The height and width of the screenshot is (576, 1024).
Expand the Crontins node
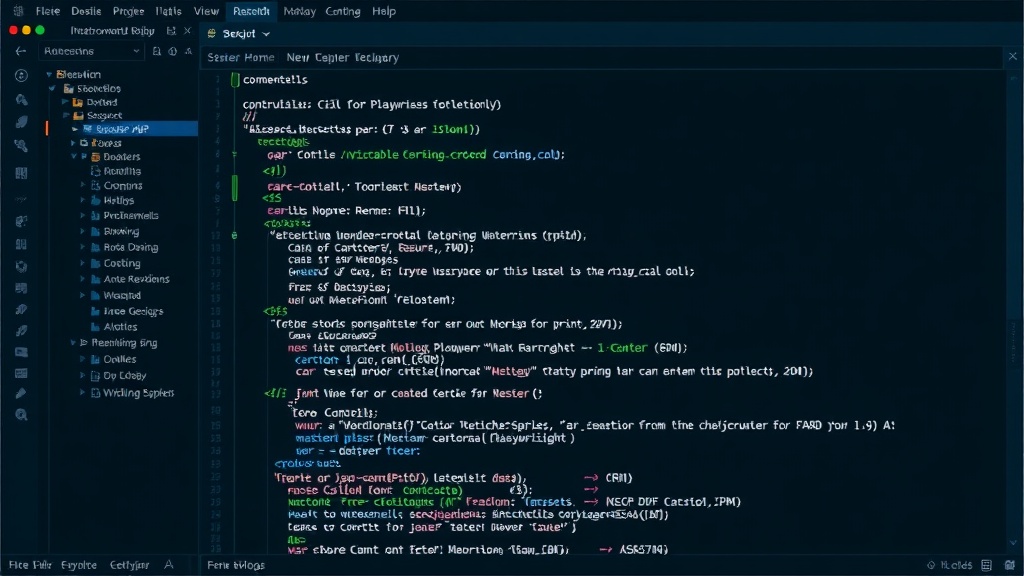[x=83, y=185]
